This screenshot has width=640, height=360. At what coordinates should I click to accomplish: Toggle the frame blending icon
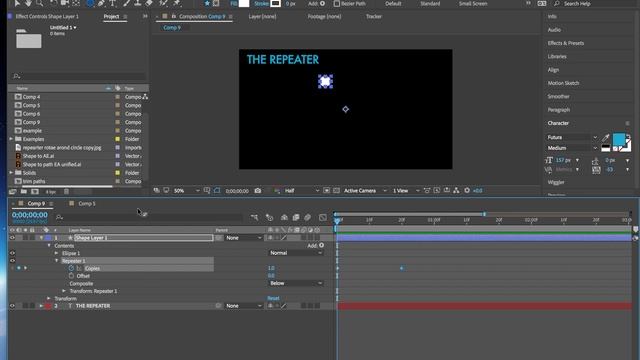(x=296, y=218)
